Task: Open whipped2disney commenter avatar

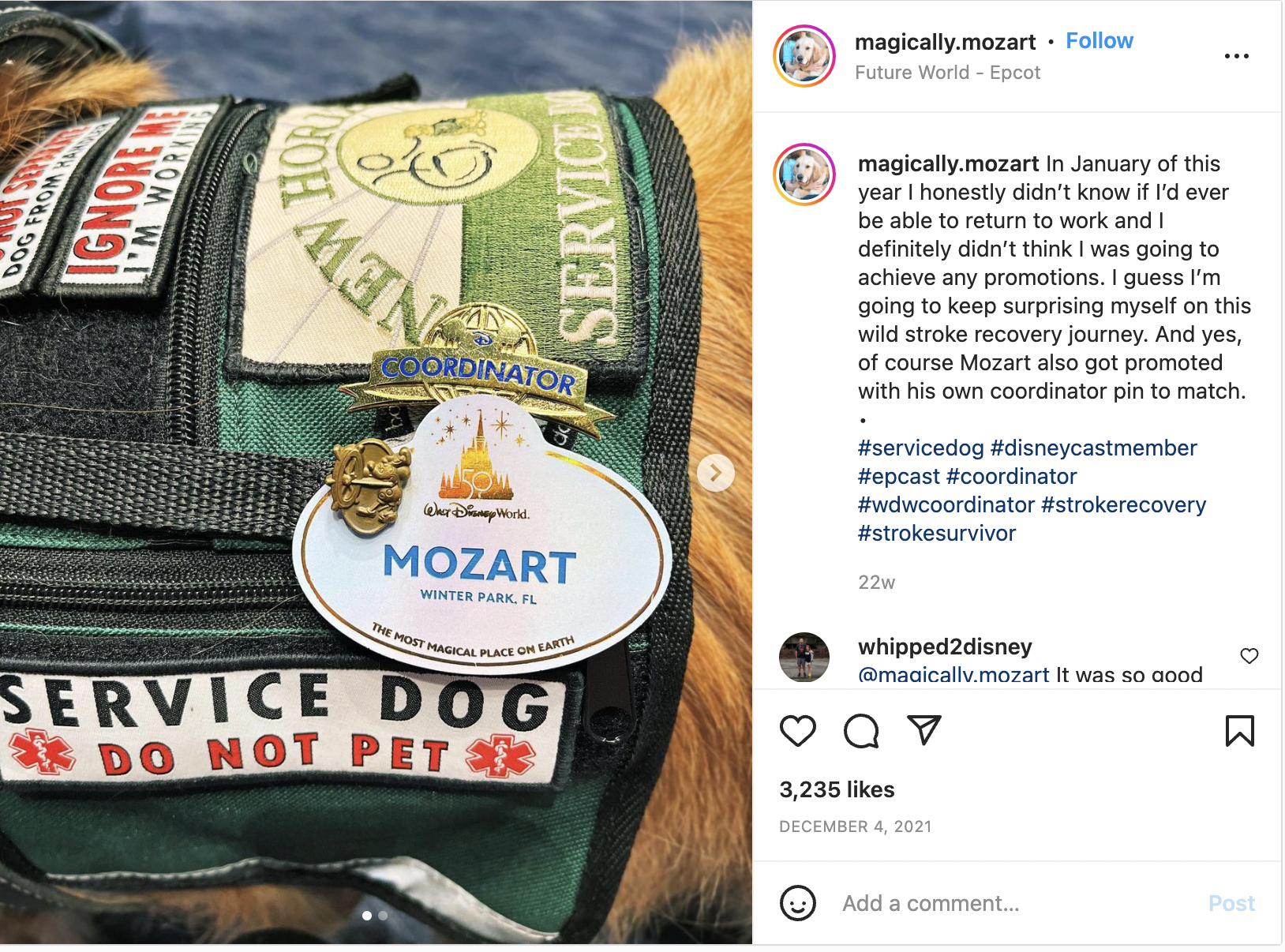Action: (x=804, y=657)
